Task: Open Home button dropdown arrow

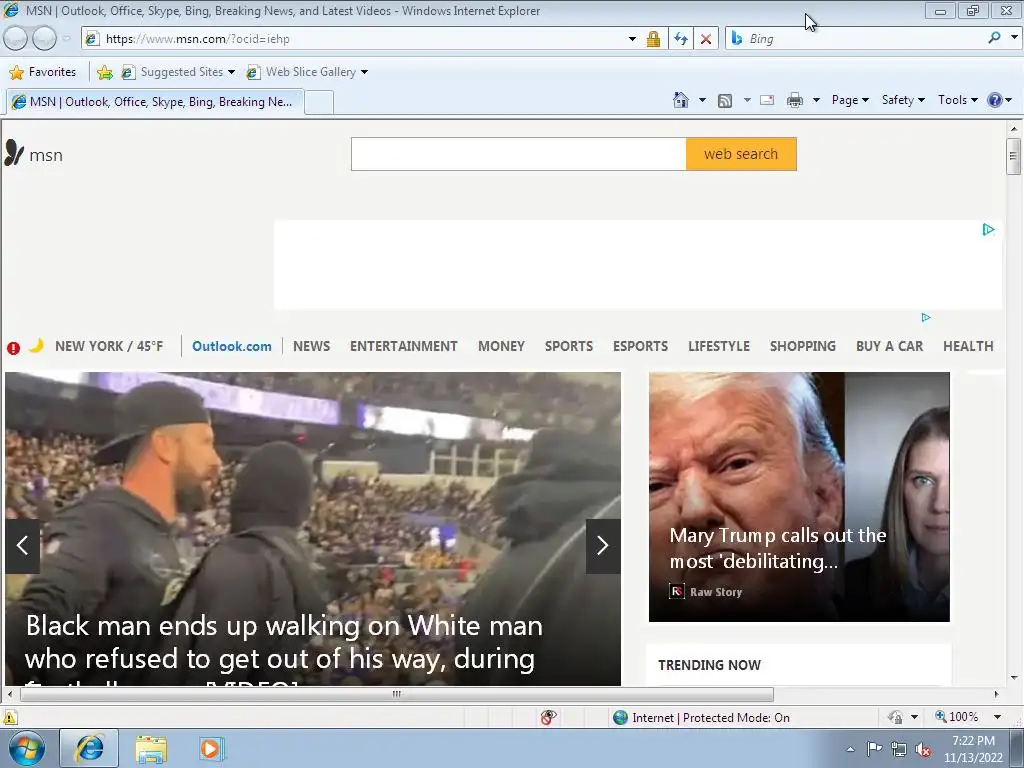Action: coord(702,100)
